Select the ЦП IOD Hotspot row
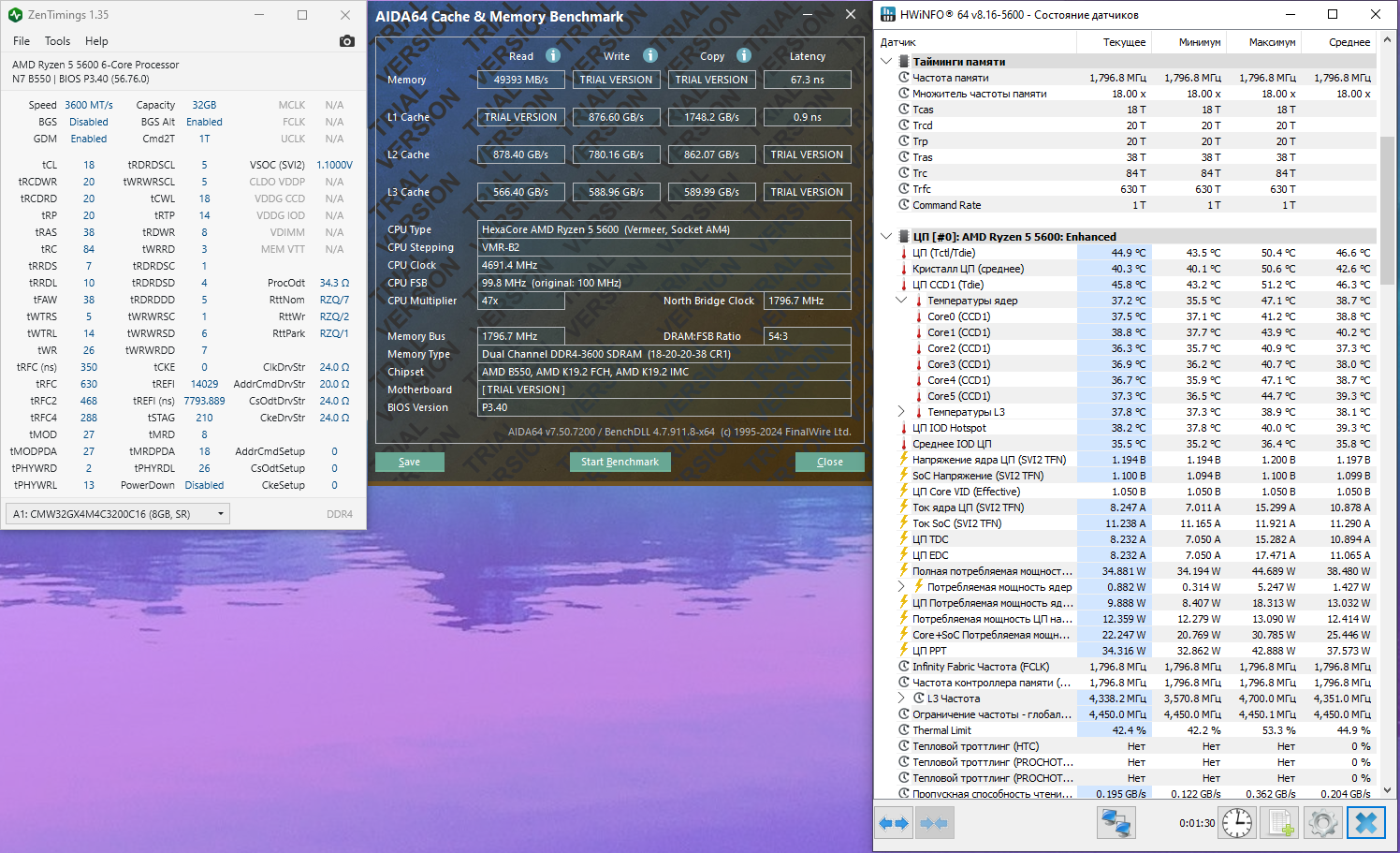 coord(1127,428)
